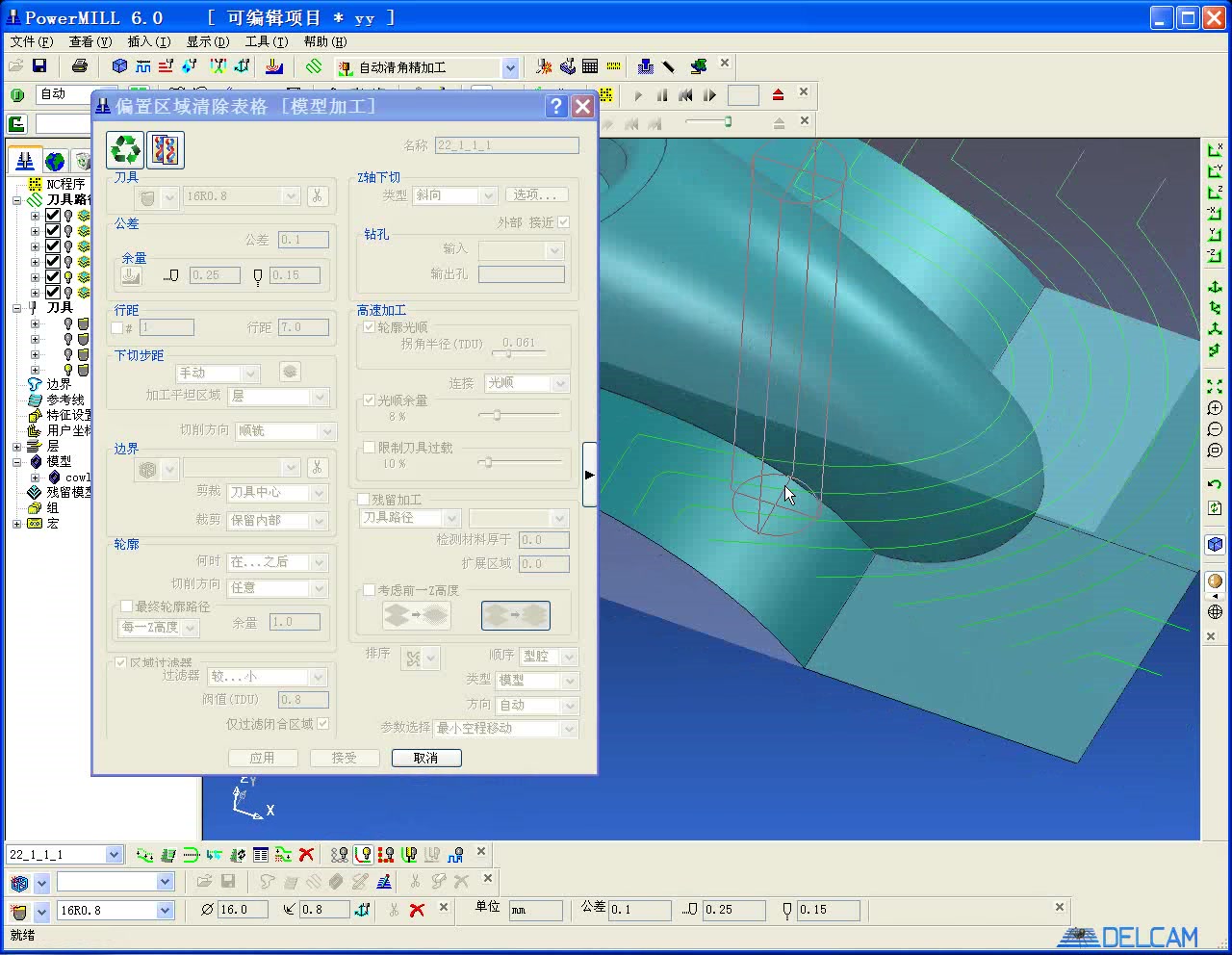Click the 限制刀具过载 percentage slider
1232x955 pixels.
click(519, 462)
